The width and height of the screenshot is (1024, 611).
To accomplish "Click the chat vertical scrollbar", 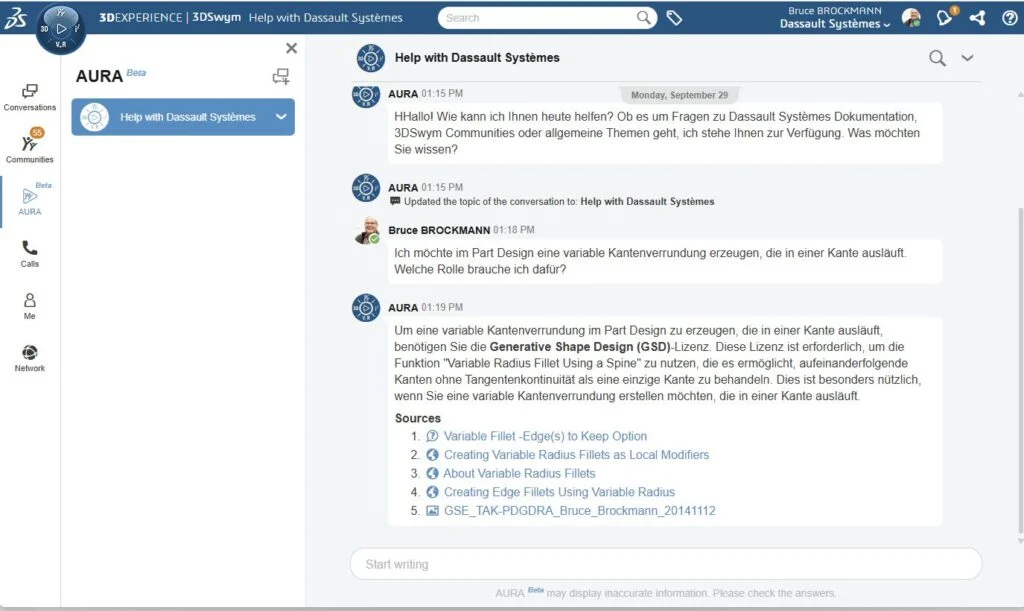I will tap(1020, 369).
